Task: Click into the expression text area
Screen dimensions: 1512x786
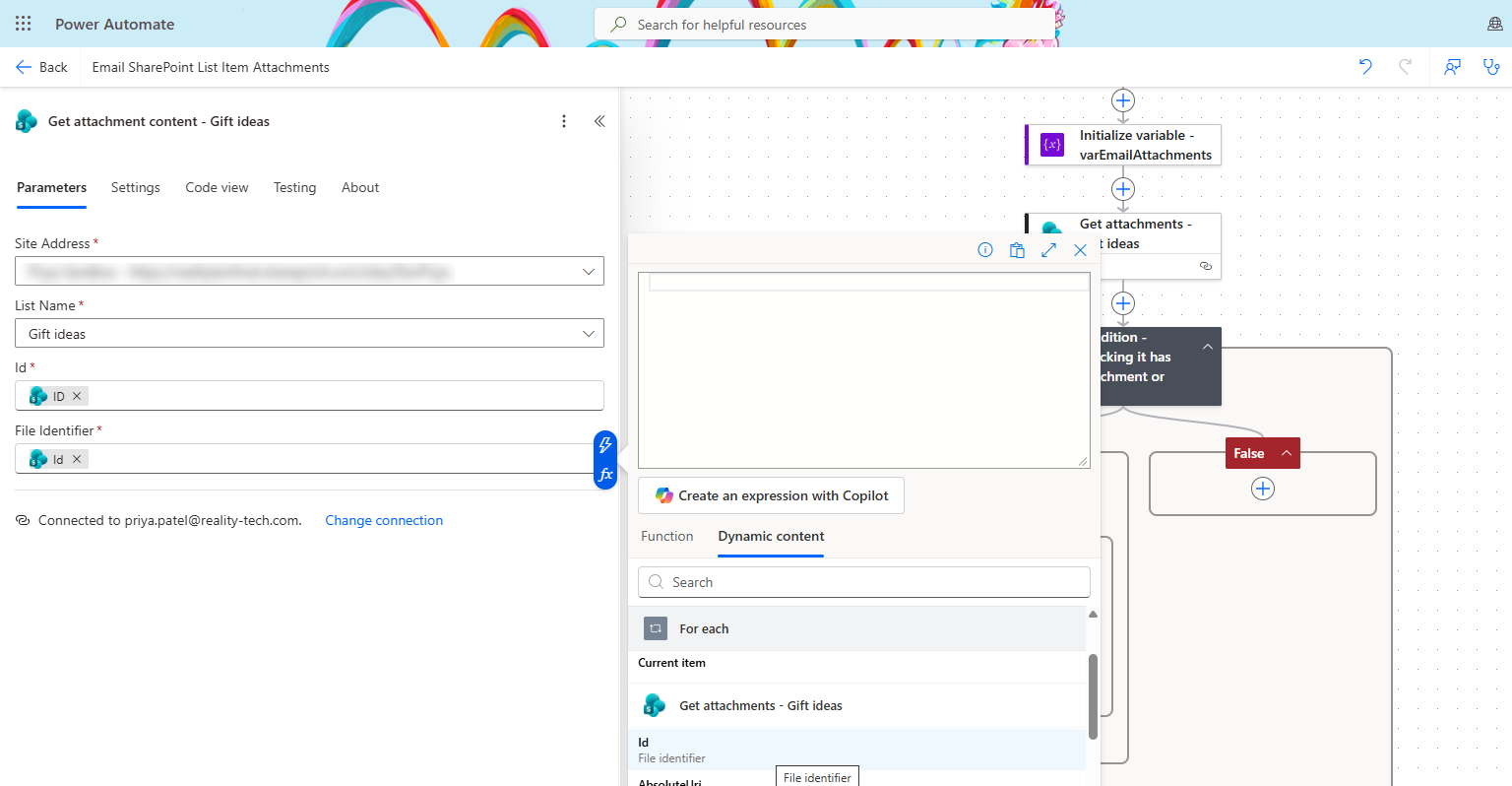Action: 864,370
